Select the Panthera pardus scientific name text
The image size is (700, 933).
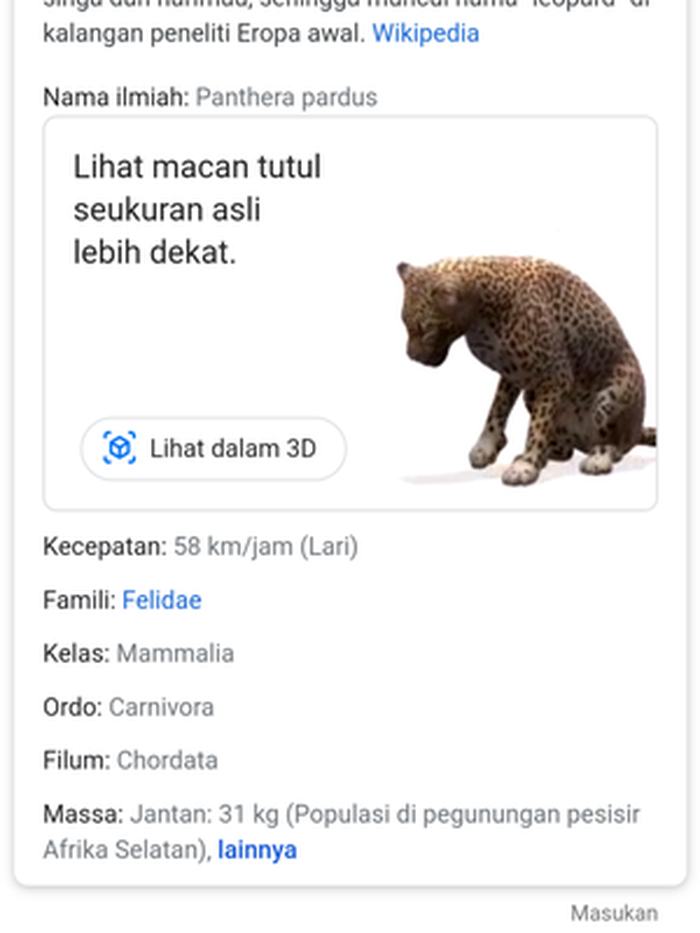tap(287, 97)
